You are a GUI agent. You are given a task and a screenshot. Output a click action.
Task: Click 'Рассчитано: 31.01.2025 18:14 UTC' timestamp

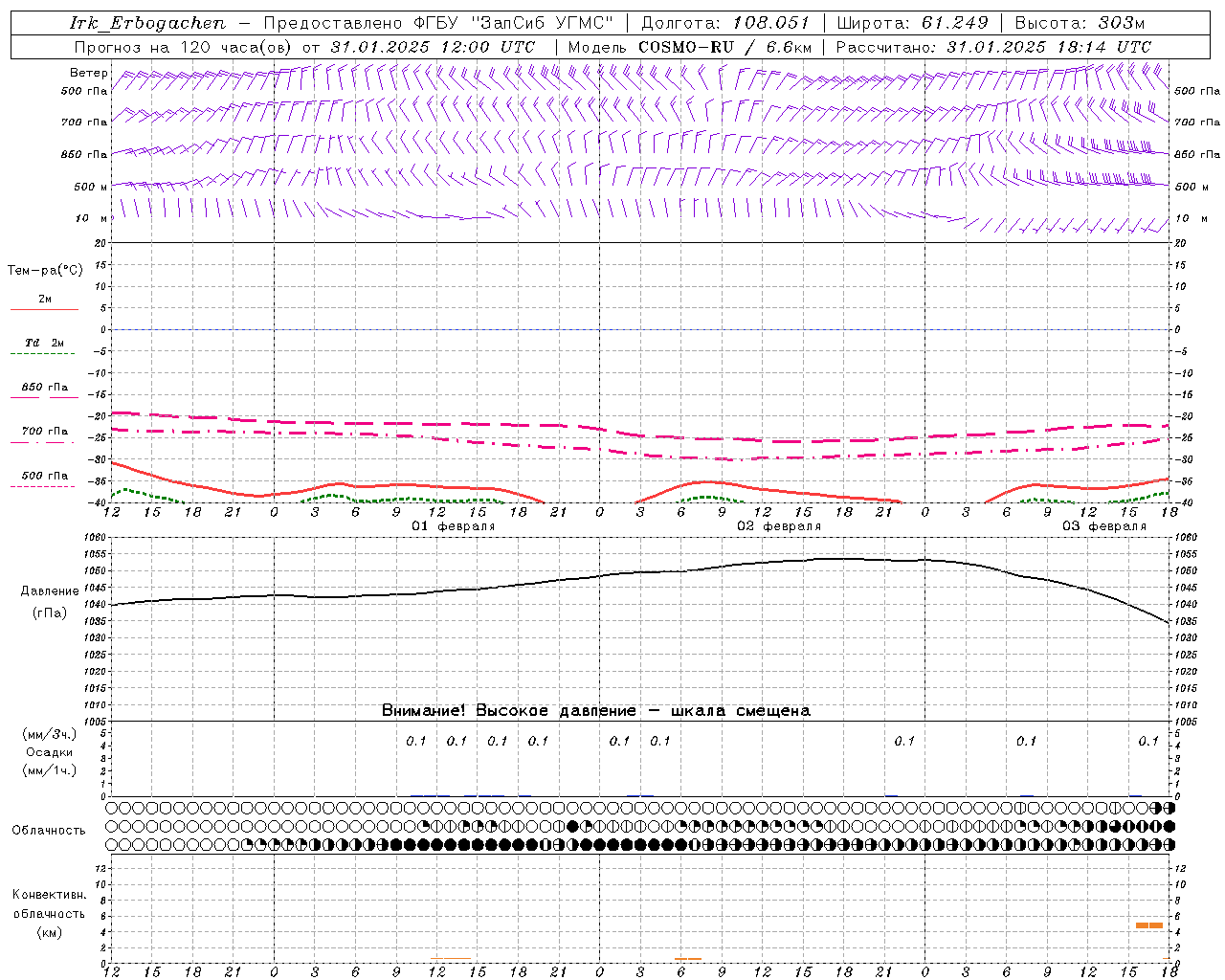[993, 47]
